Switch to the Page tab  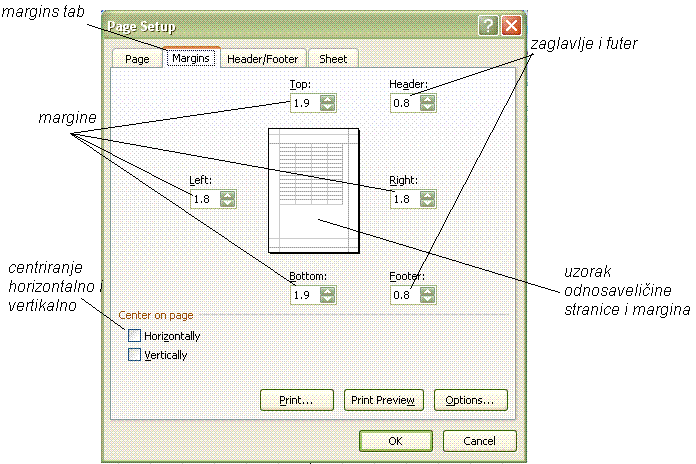coord(137,59)
